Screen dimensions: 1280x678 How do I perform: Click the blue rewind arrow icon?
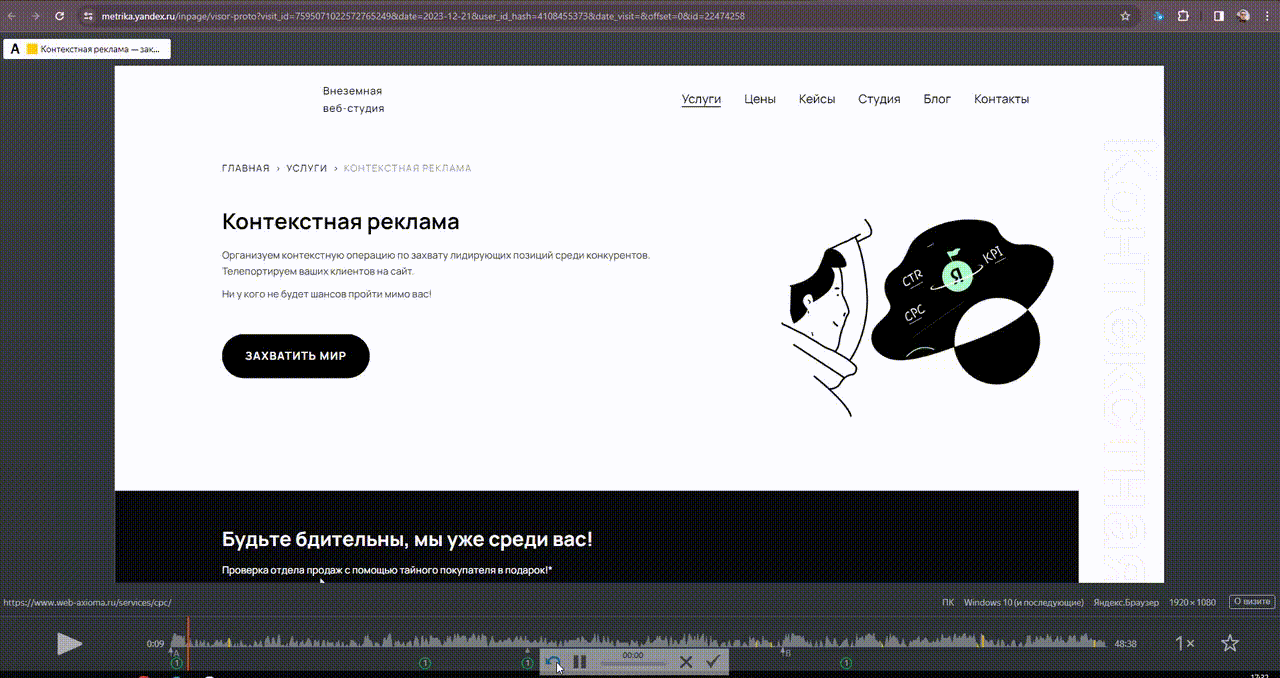[551, 661]
